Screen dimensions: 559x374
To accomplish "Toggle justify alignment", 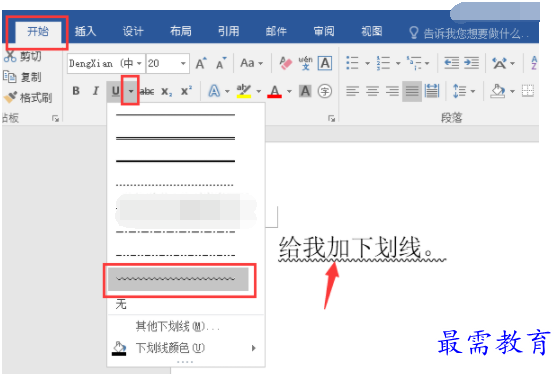I will (412, 91).
